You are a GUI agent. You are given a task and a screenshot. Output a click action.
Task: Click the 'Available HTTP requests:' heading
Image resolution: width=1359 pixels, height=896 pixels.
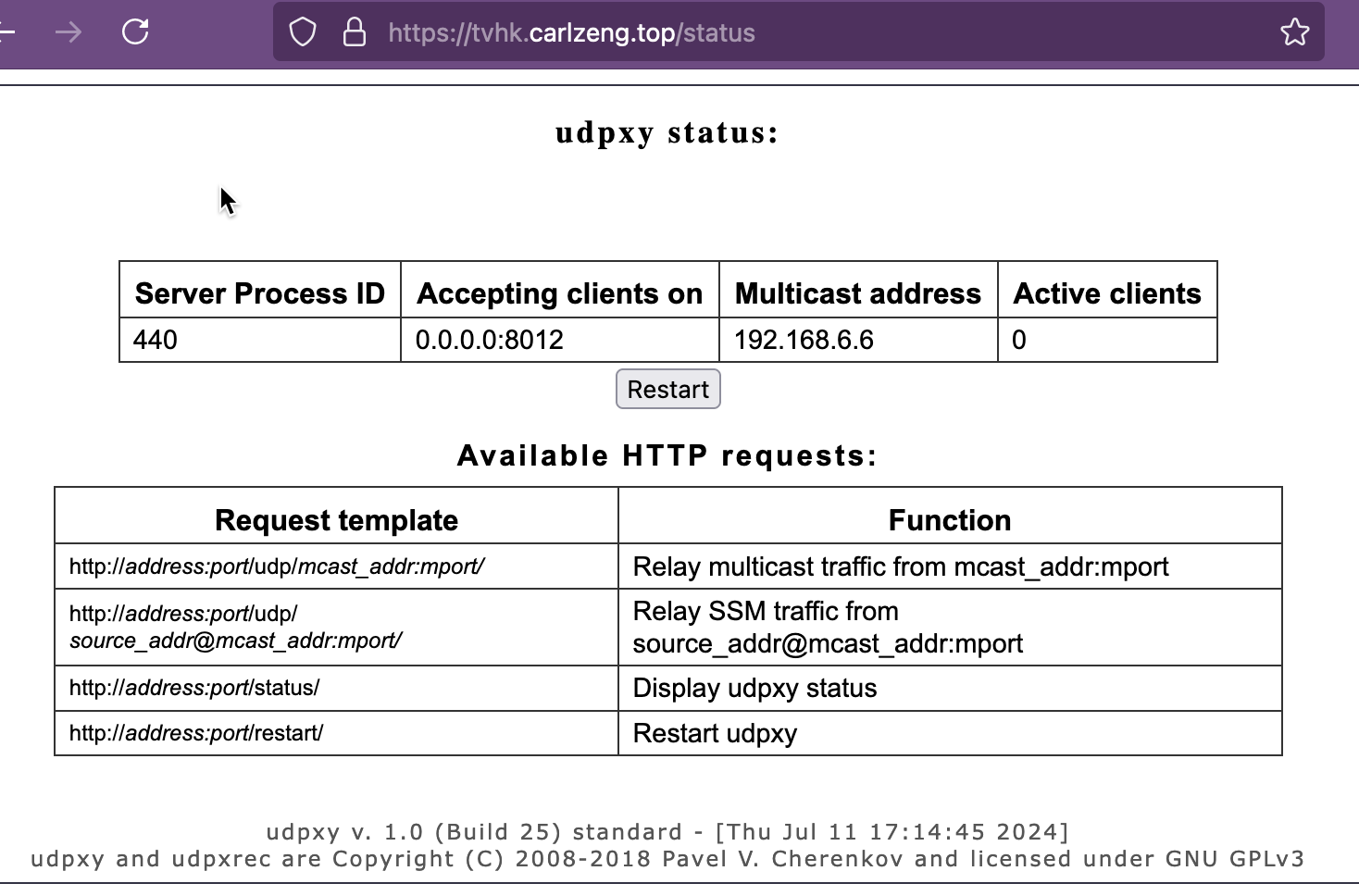coord(667,455)
